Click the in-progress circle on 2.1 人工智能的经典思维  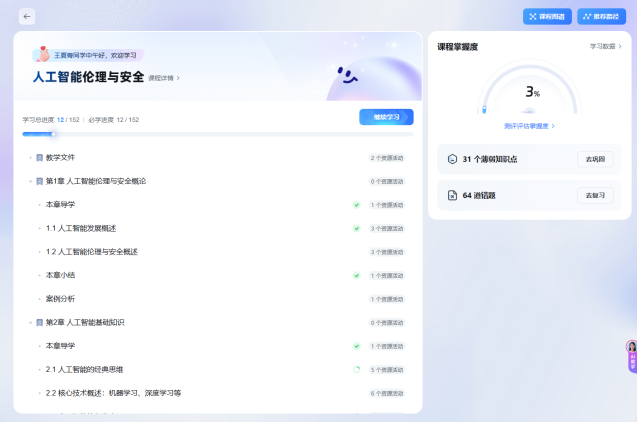click(x=357, y=370)
